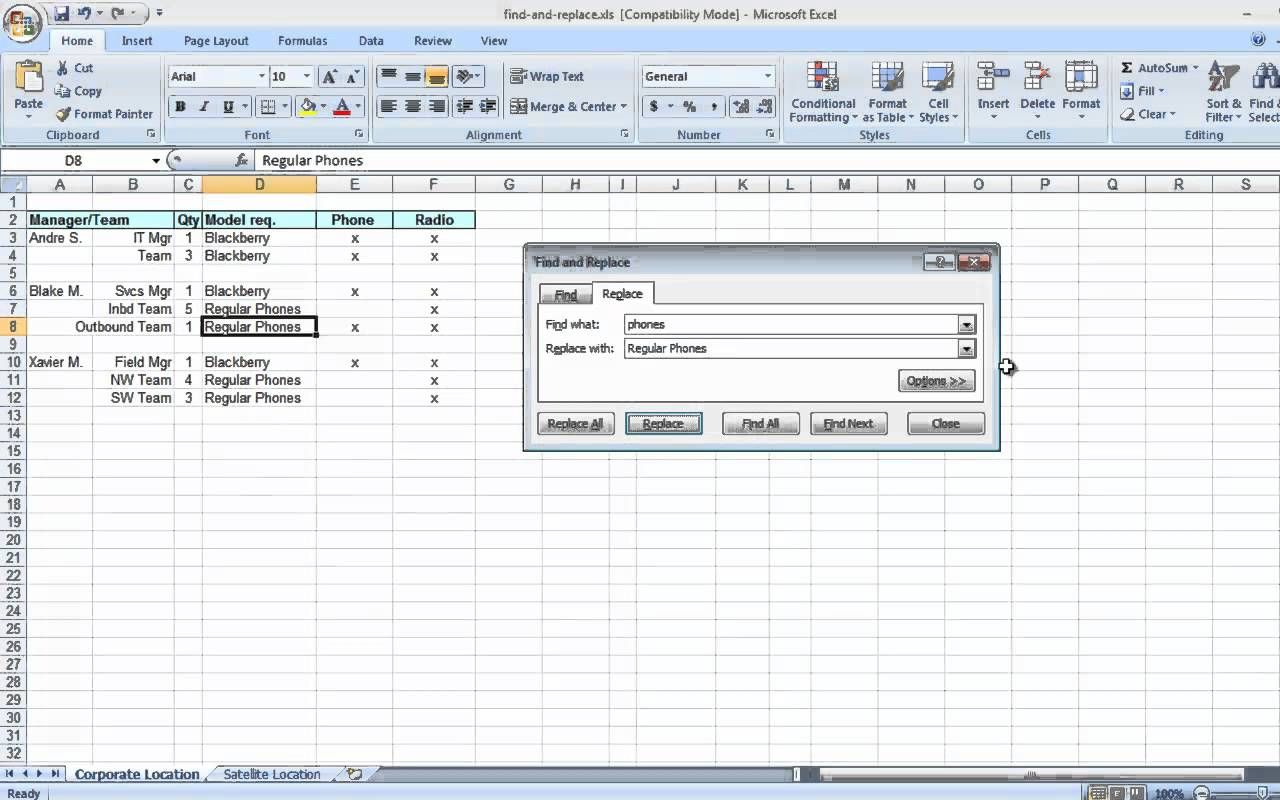Apply comma style
1280x800 pixels.
(713, 106)
